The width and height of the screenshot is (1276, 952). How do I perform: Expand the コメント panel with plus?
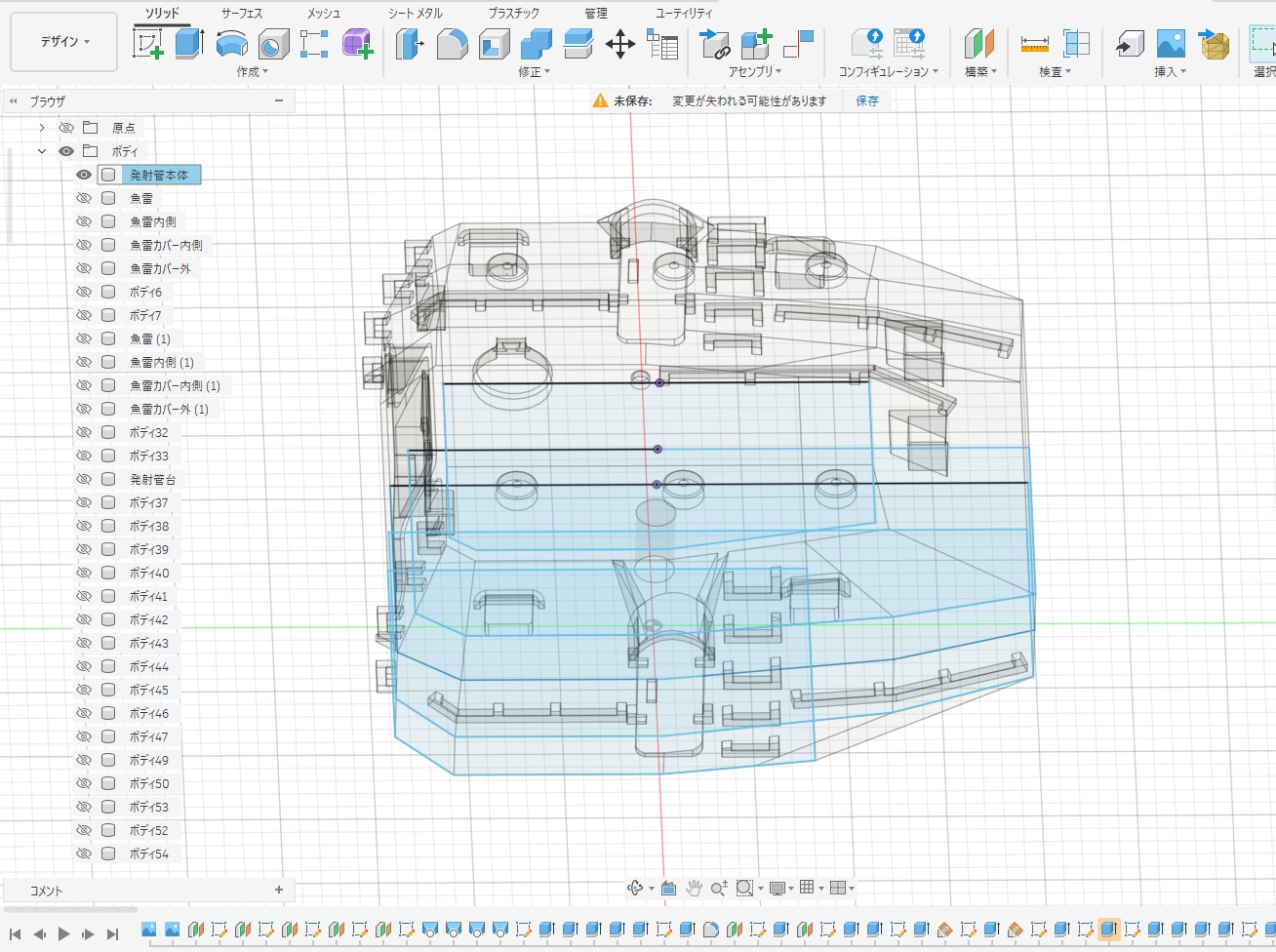point(279,890)
